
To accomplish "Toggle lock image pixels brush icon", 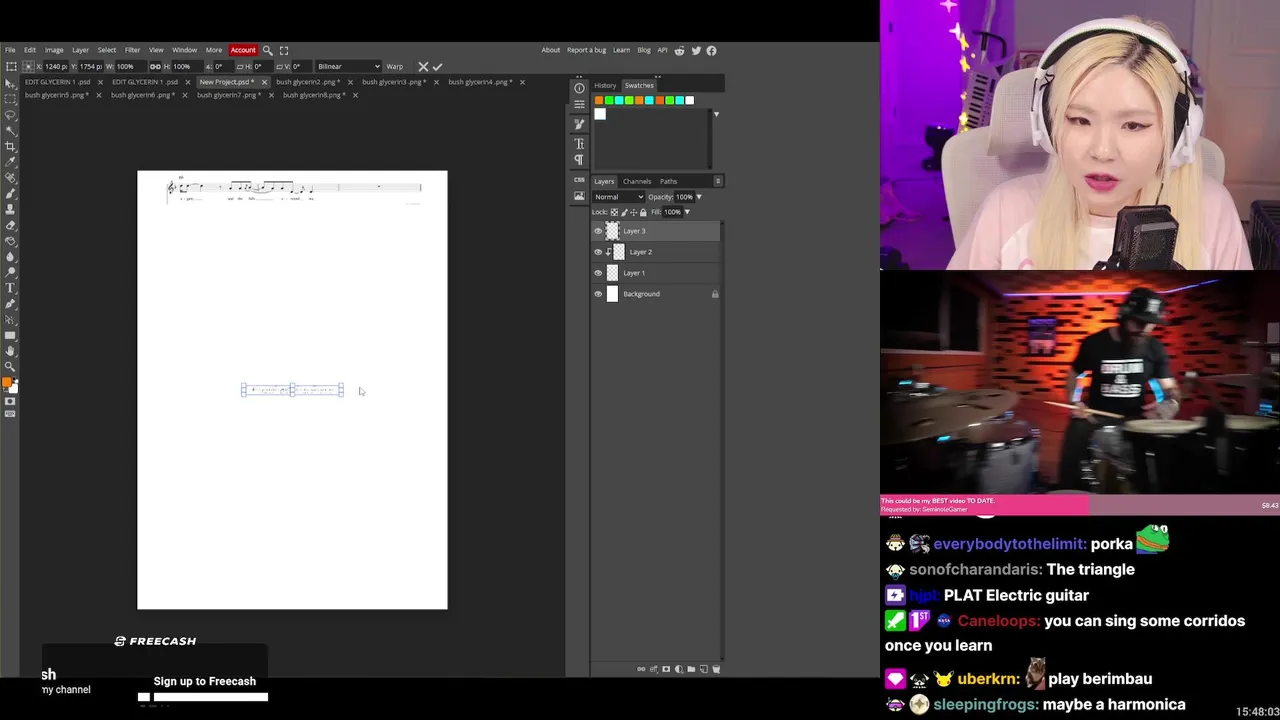I will coord(623,212).
